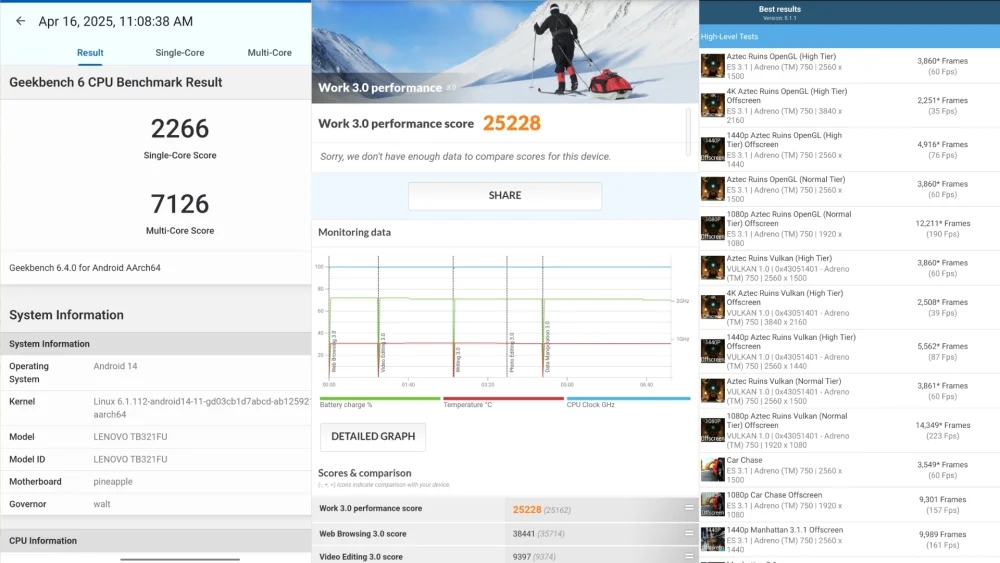Open the DETAILED GRAPH button
This screenshot has height=563, width=1000.
[373, 437]
